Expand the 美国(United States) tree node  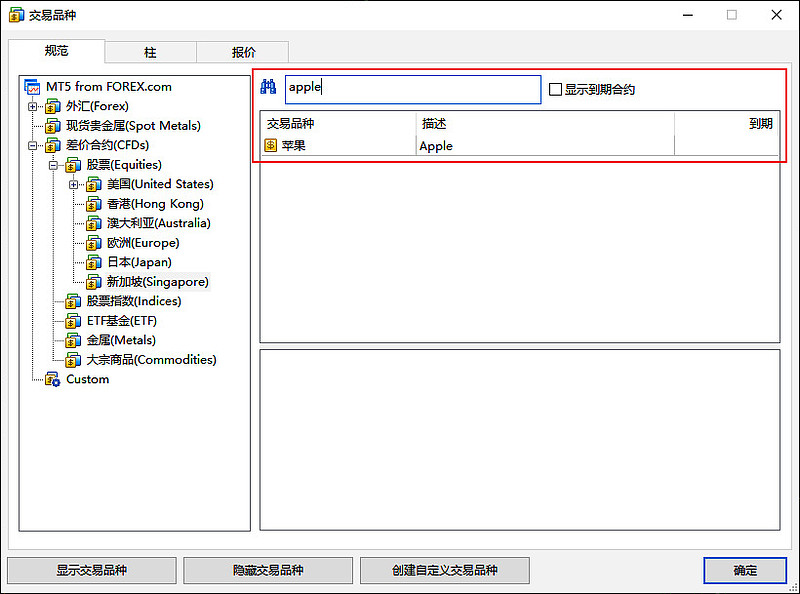pyautogui.click(x=73, y=185)
